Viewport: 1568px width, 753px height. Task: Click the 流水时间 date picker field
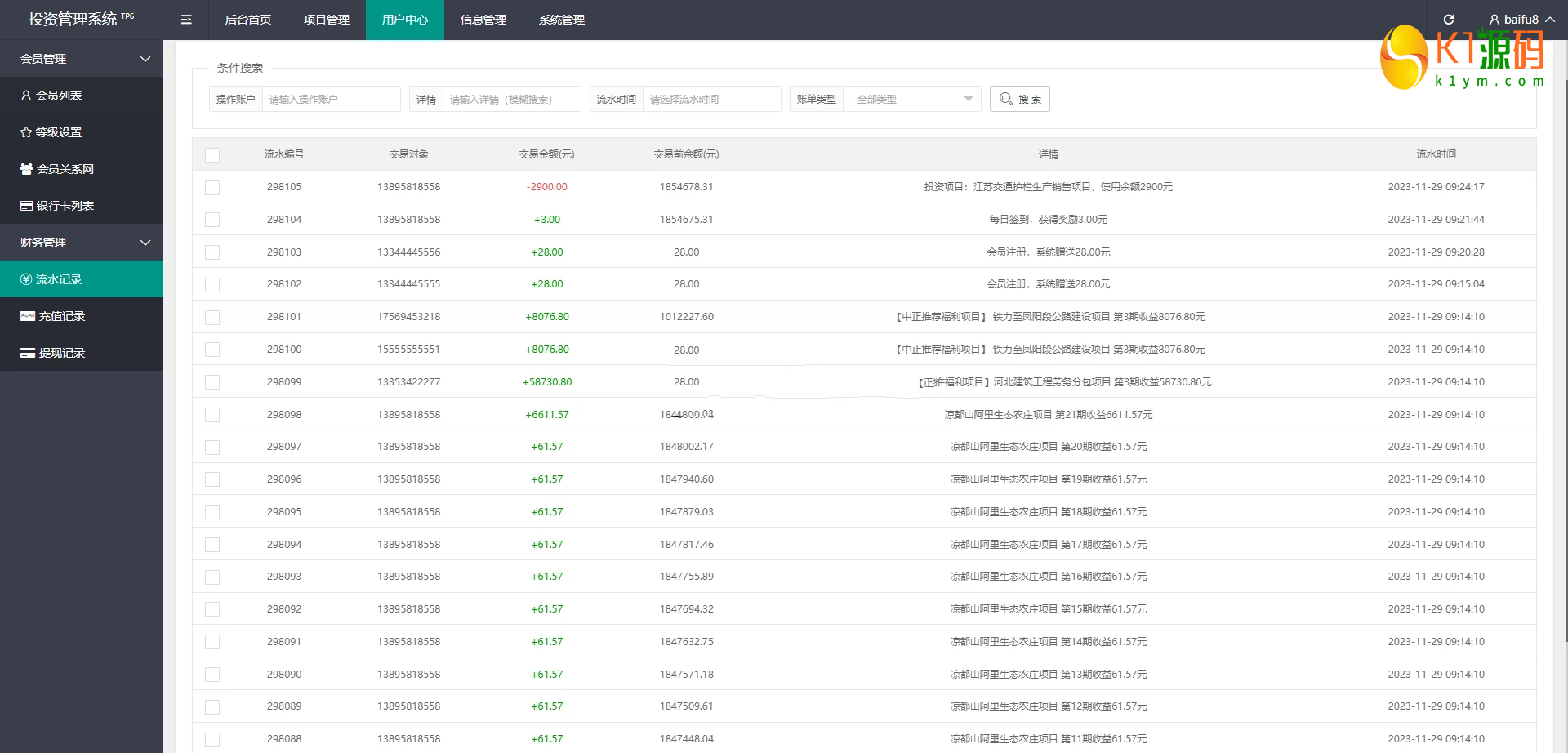pyautogui.click(x=710, y=99)
